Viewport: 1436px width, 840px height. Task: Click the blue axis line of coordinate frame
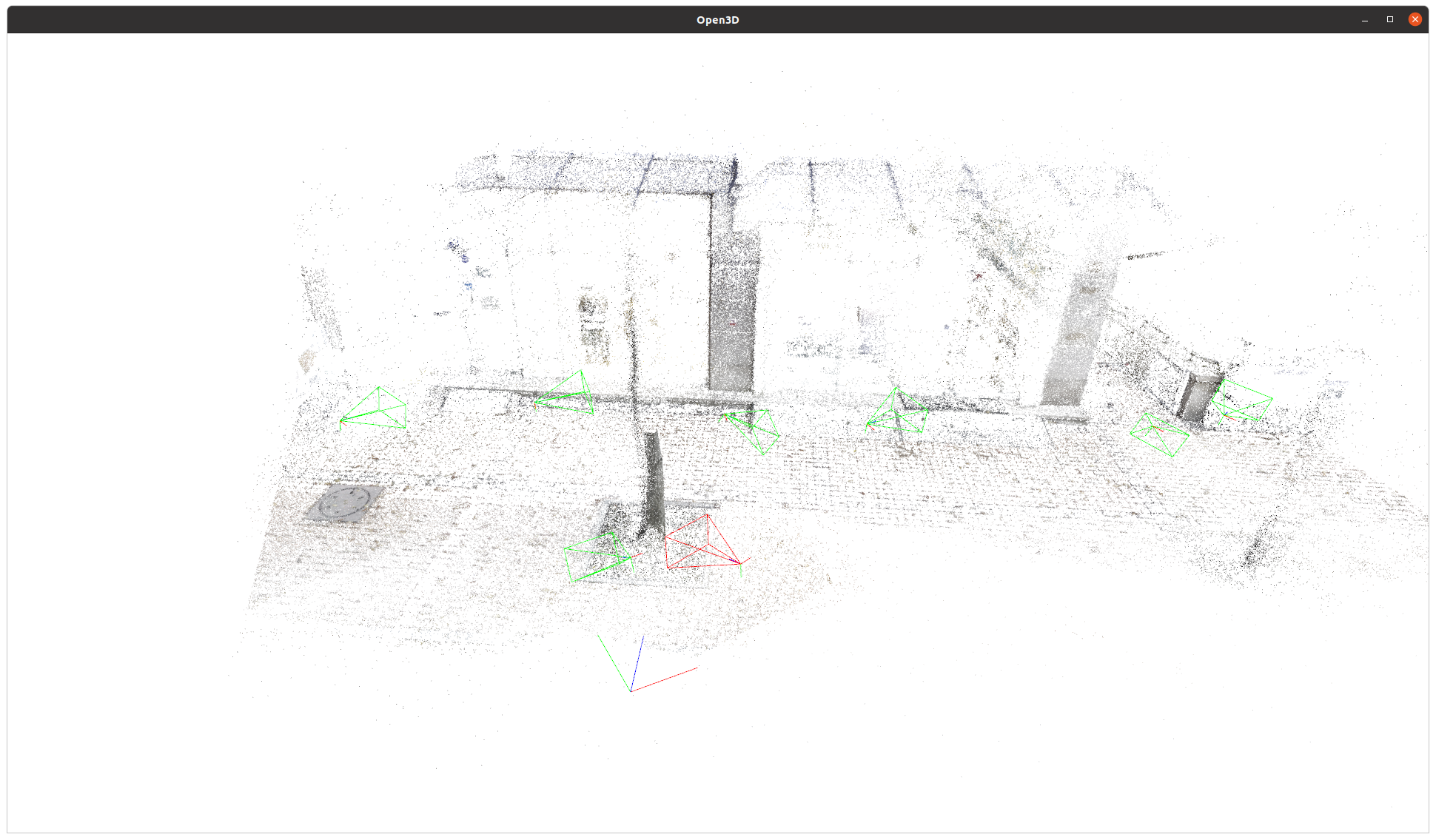637,662
